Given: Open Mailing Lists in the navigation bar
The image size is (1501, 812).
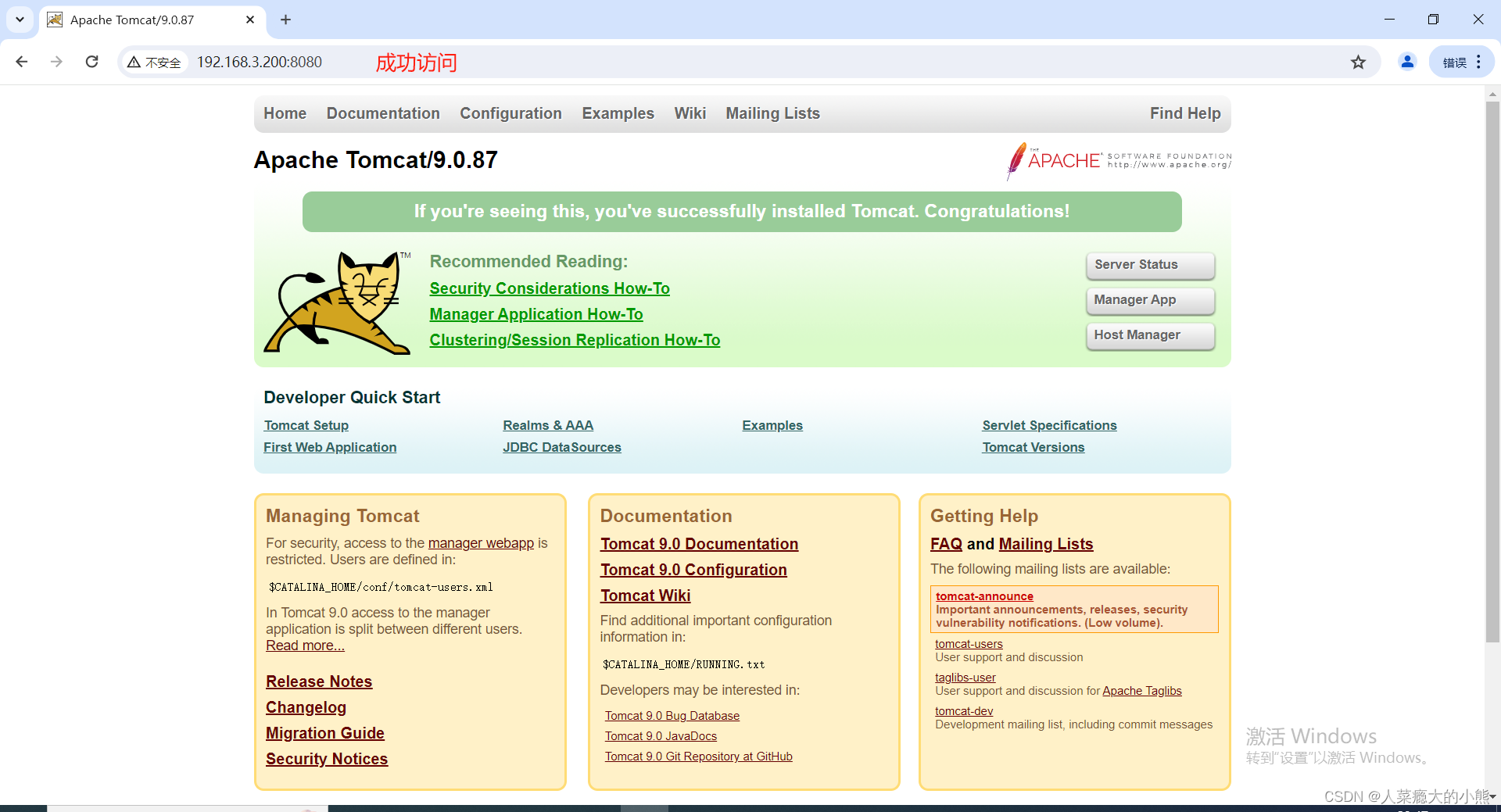Looking at the screenshot, I should tap(772, 113).
